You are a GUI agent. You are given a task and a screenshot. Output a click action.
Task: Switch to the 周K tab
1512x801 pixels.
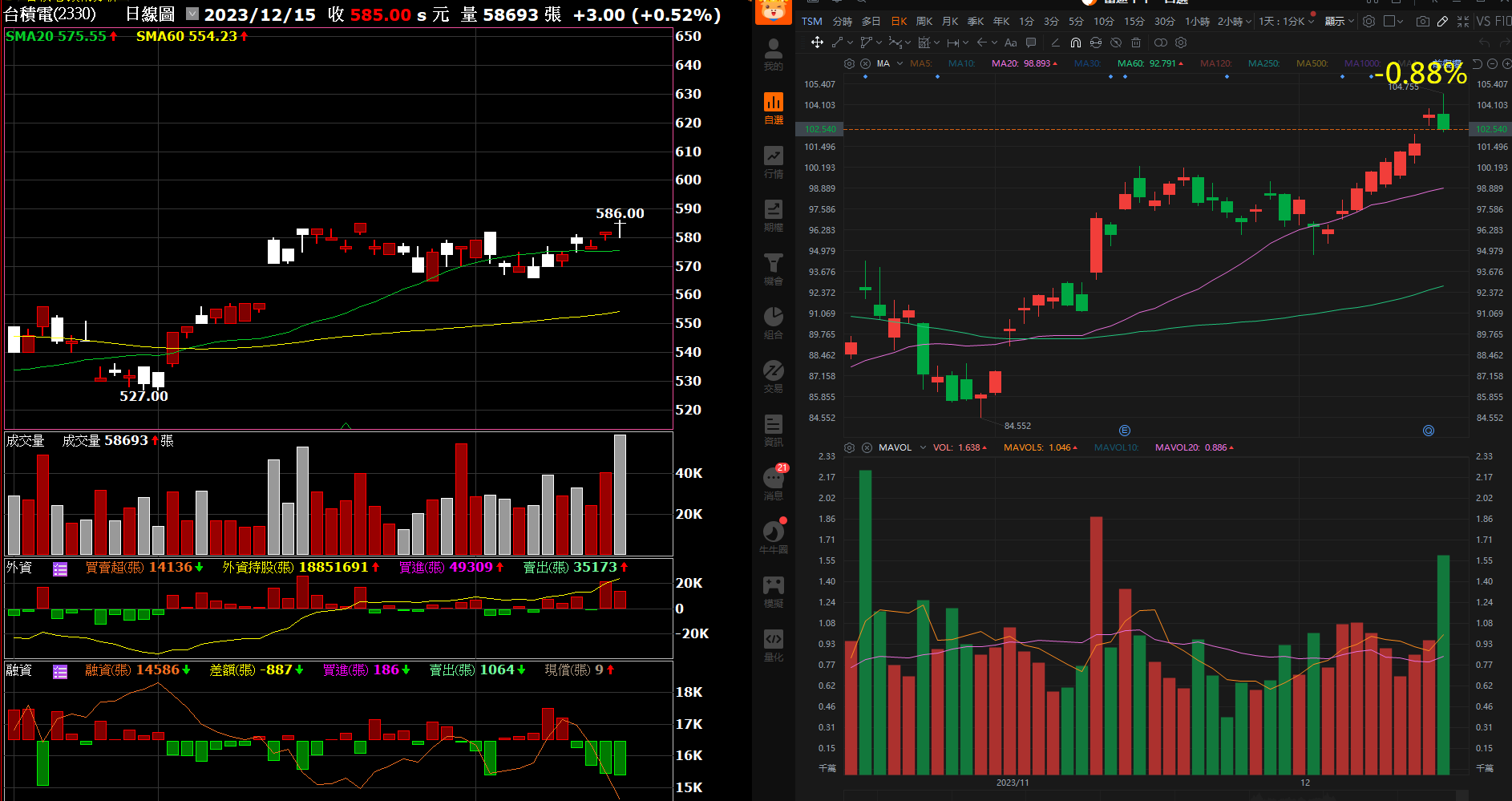coord(924,22)
